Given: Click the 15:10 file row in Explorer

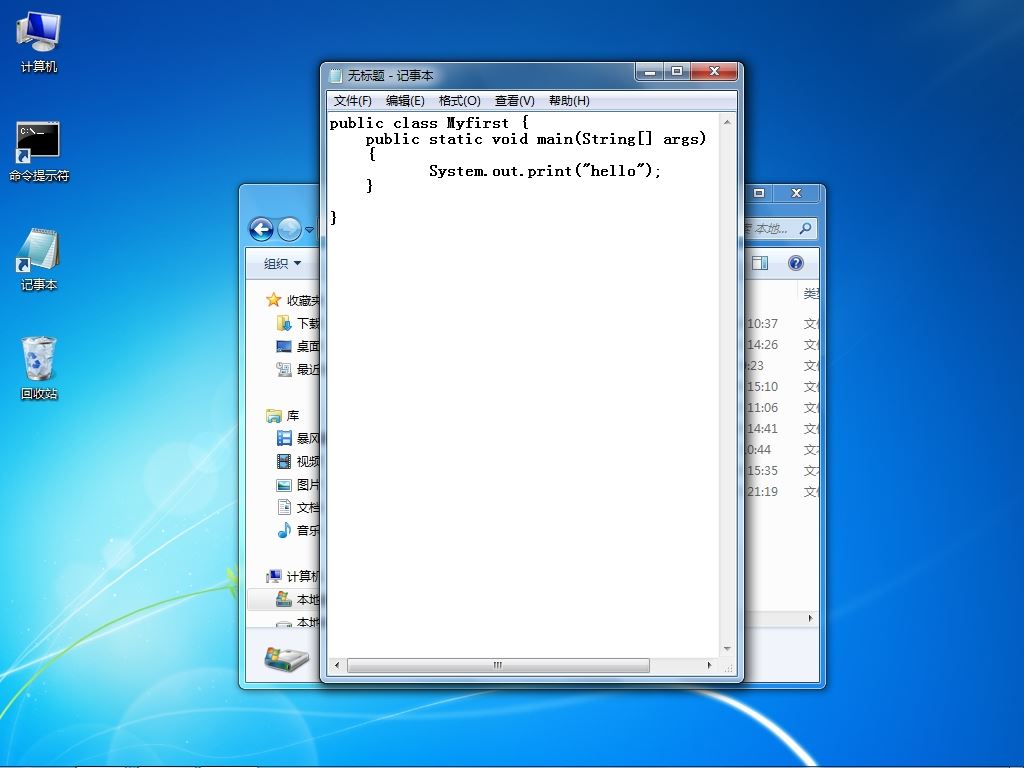Looking at the screenshot, I should click(x=782, y=387).
